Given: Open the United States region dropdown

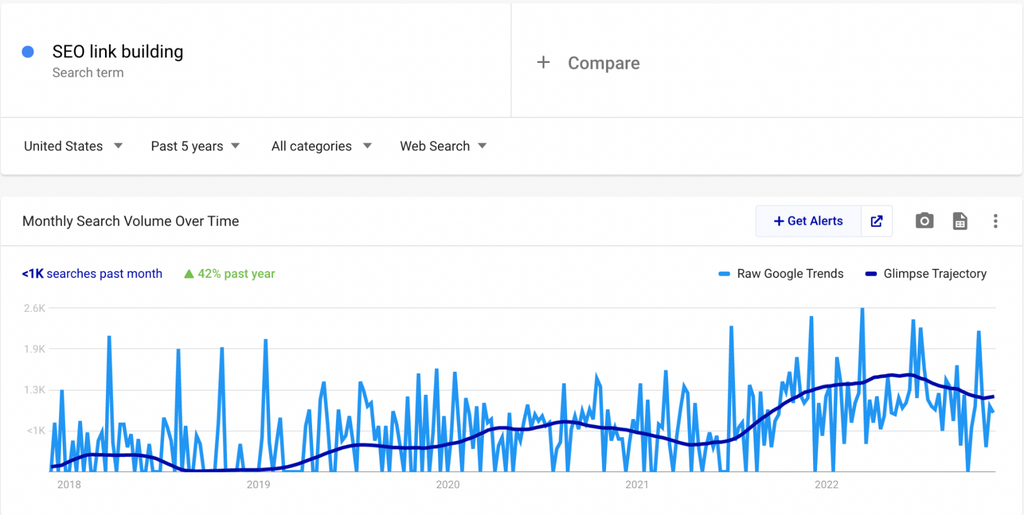Looking at the screenshot, I should coord(73,146).
